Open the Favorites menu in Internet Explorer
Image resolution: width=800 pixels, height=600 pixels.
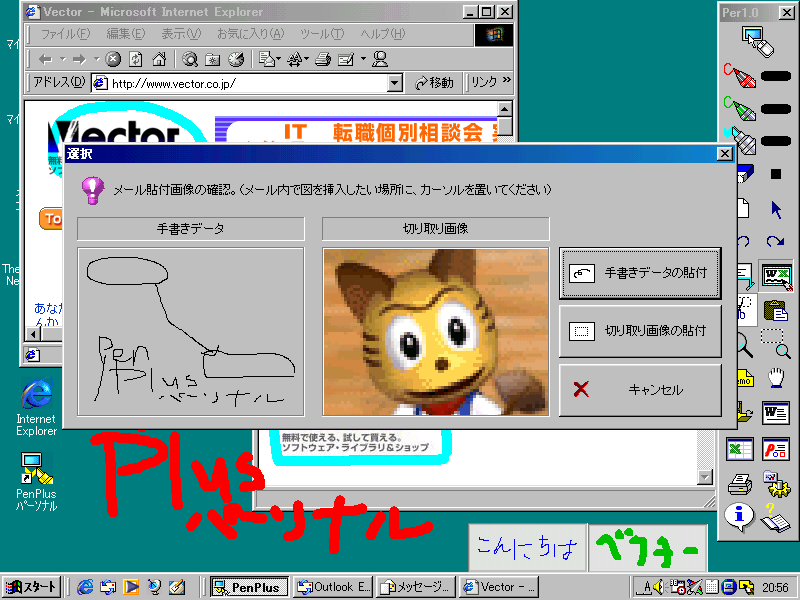tap(251, 34)
